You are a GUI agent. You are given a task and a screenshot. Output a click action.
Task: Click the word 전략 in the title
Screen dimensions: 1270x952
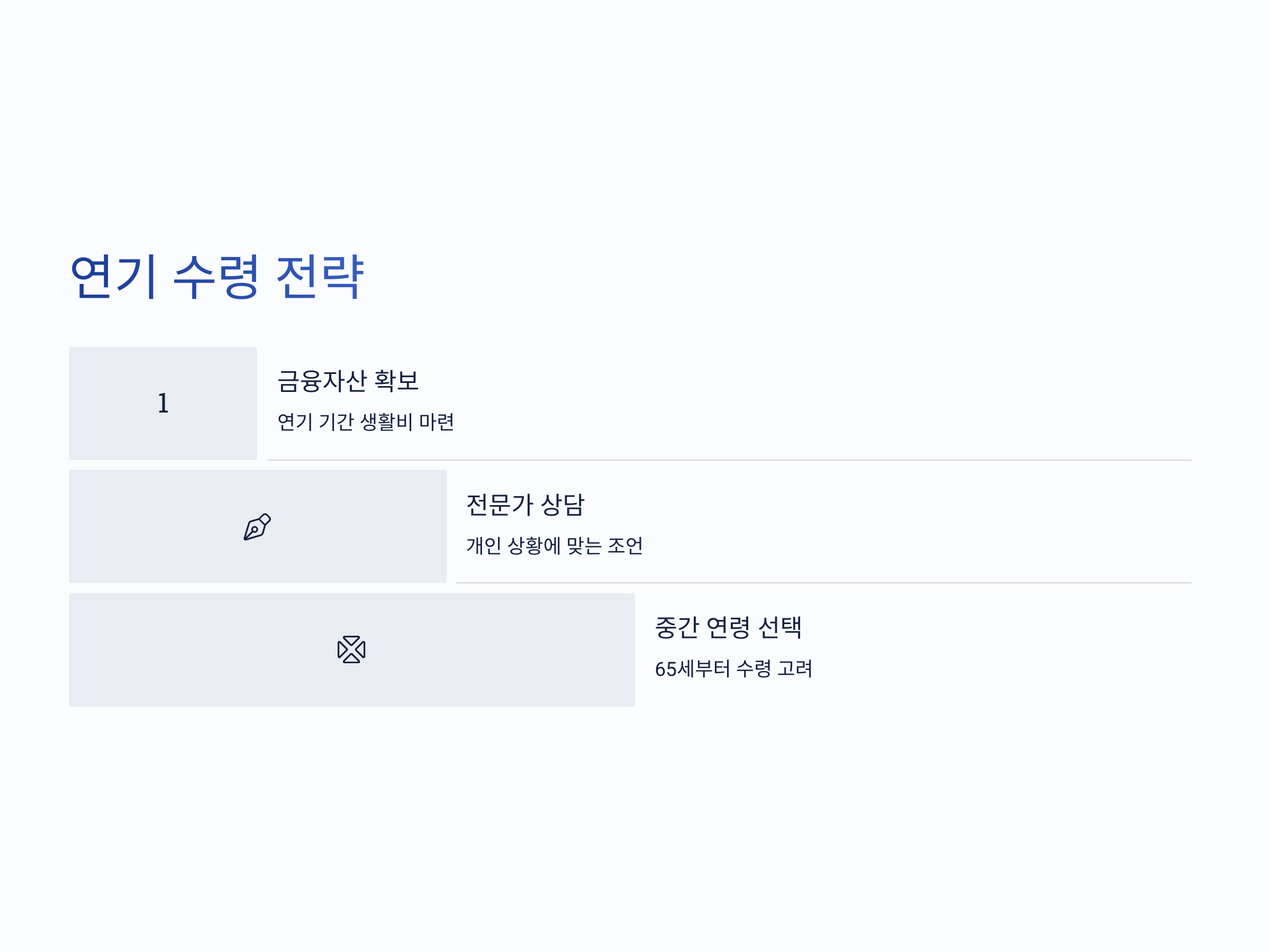[320, 277]
